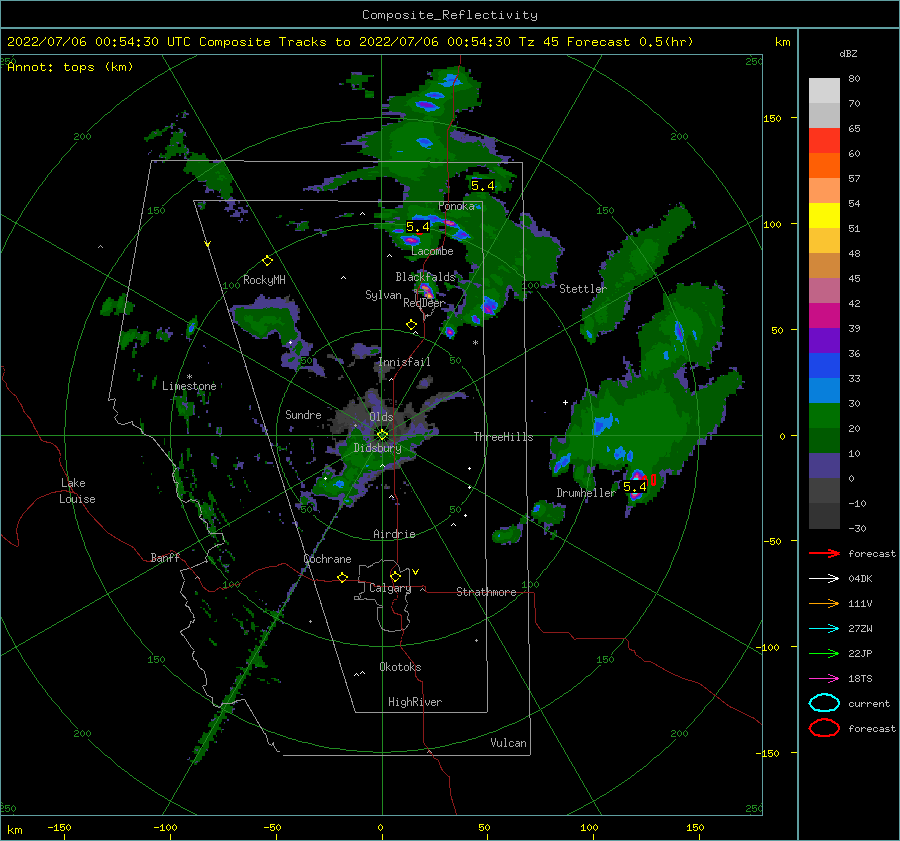This screenshot has width=900, height=841.
Task: Click the yellow radar-site diamond at Olds
Action: (x=382, y=435)
